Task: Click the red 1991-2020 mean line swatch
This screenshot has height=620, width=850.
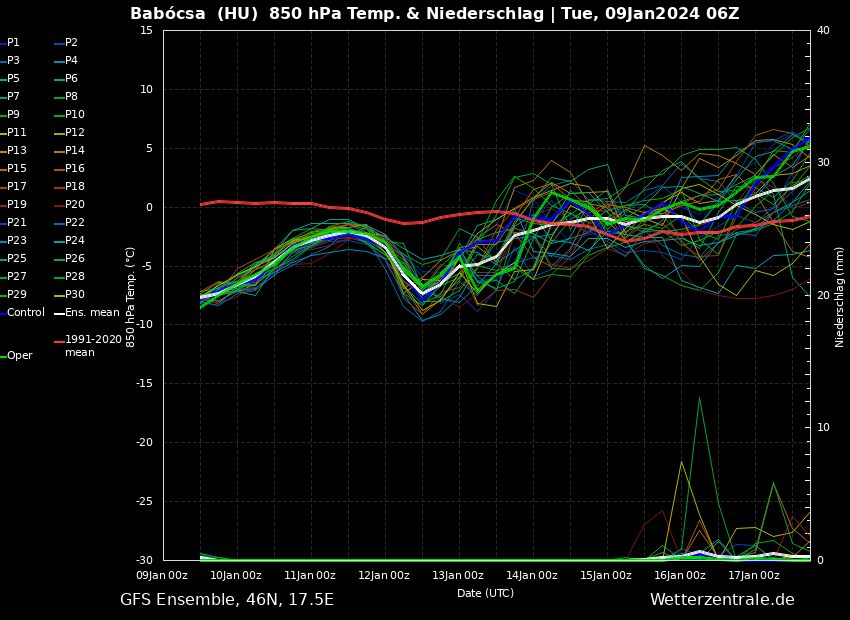Action: tap(59, 341)
